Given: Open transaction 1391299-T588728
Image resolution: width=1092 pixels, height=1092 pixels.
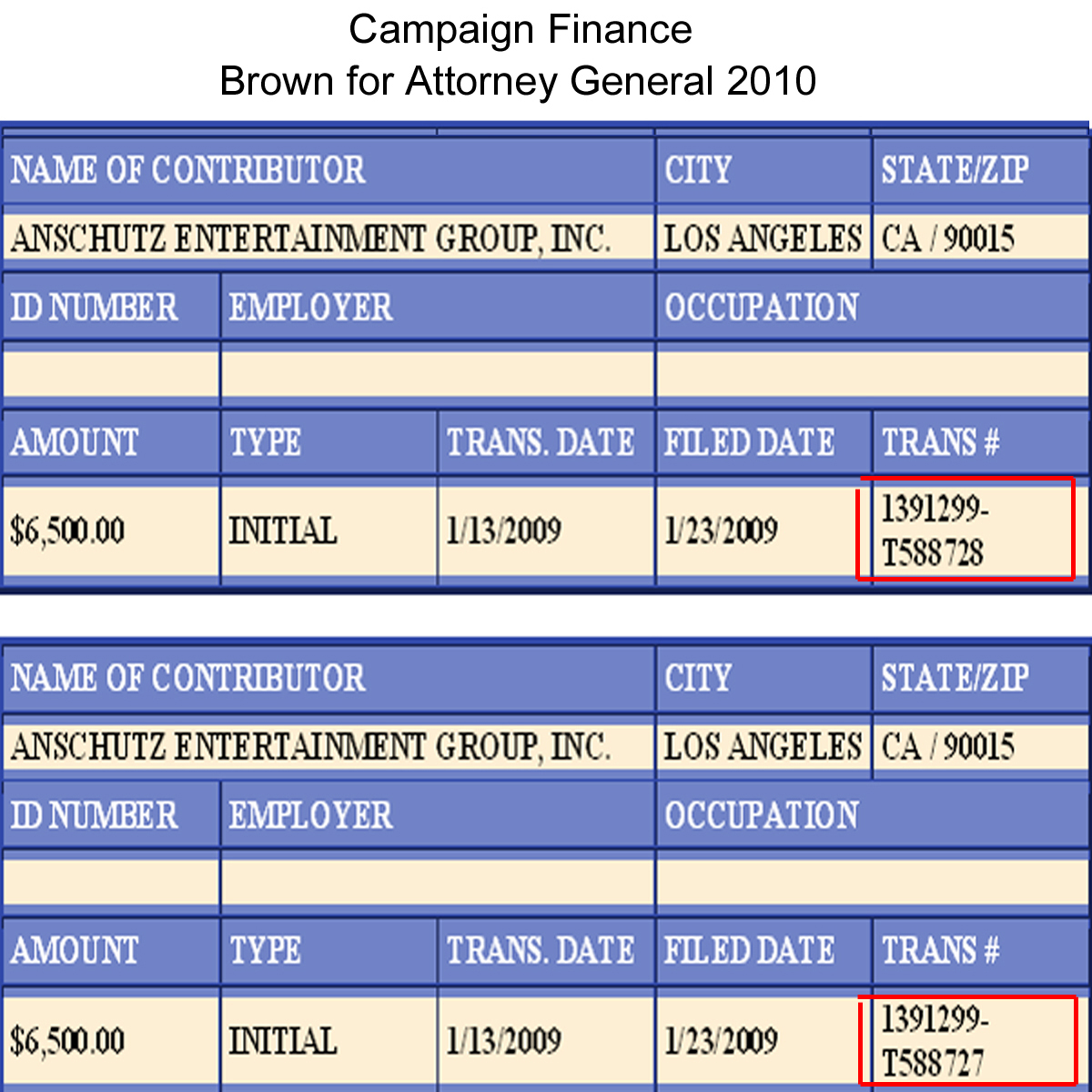Looking at the screenshot, I should (x=935, y=531).
